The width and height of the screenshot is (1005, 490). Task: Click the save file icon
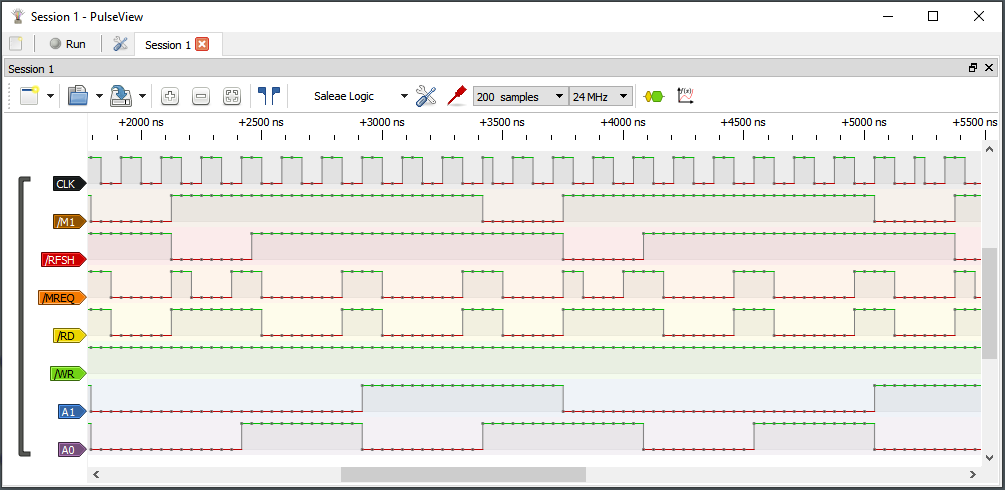121,96
